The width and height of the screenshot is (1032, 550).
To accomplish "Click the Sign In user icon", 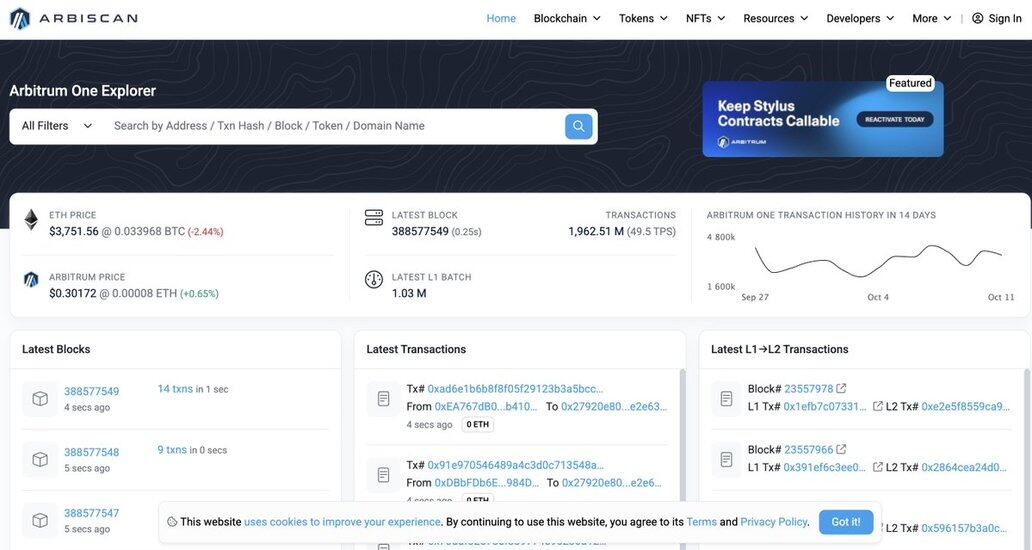I will pyautogui.click(x=977, y=18).
